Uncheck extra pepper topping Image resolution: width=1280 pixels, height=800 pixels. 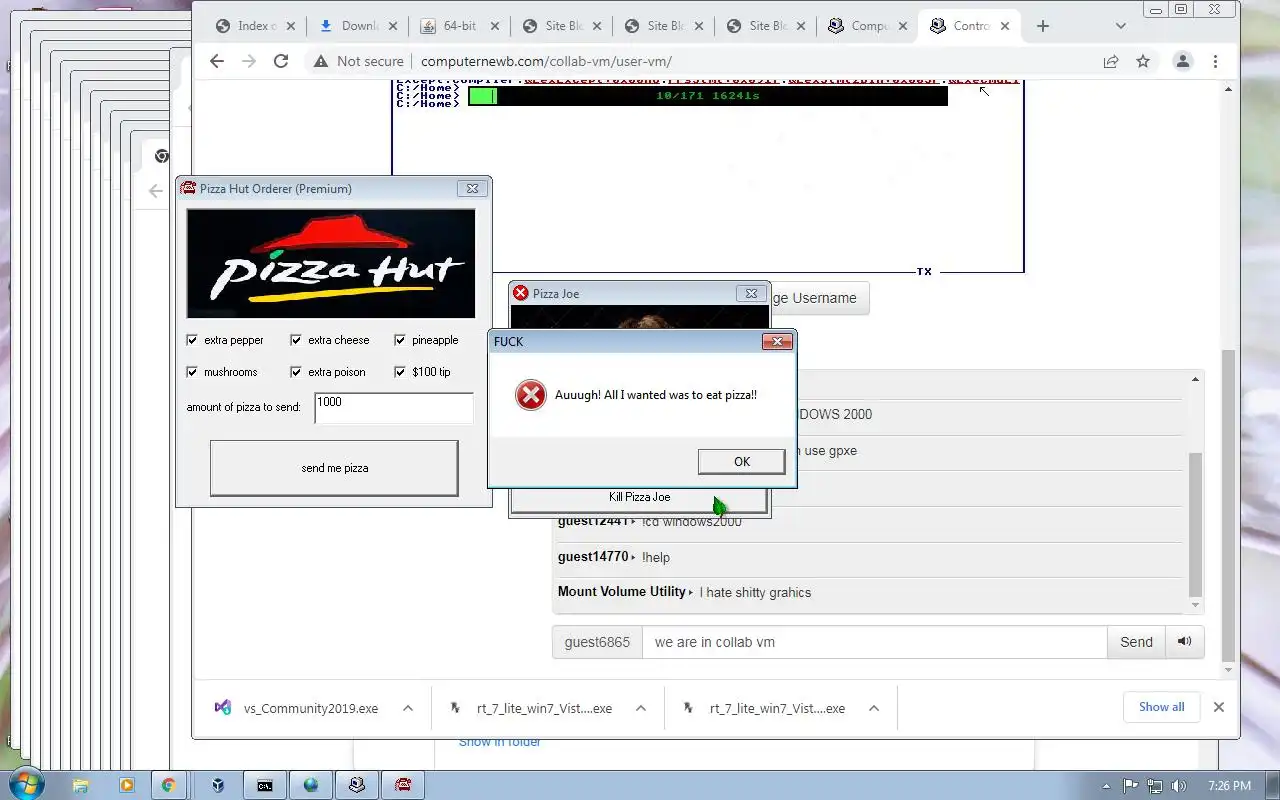pos(192,340)
